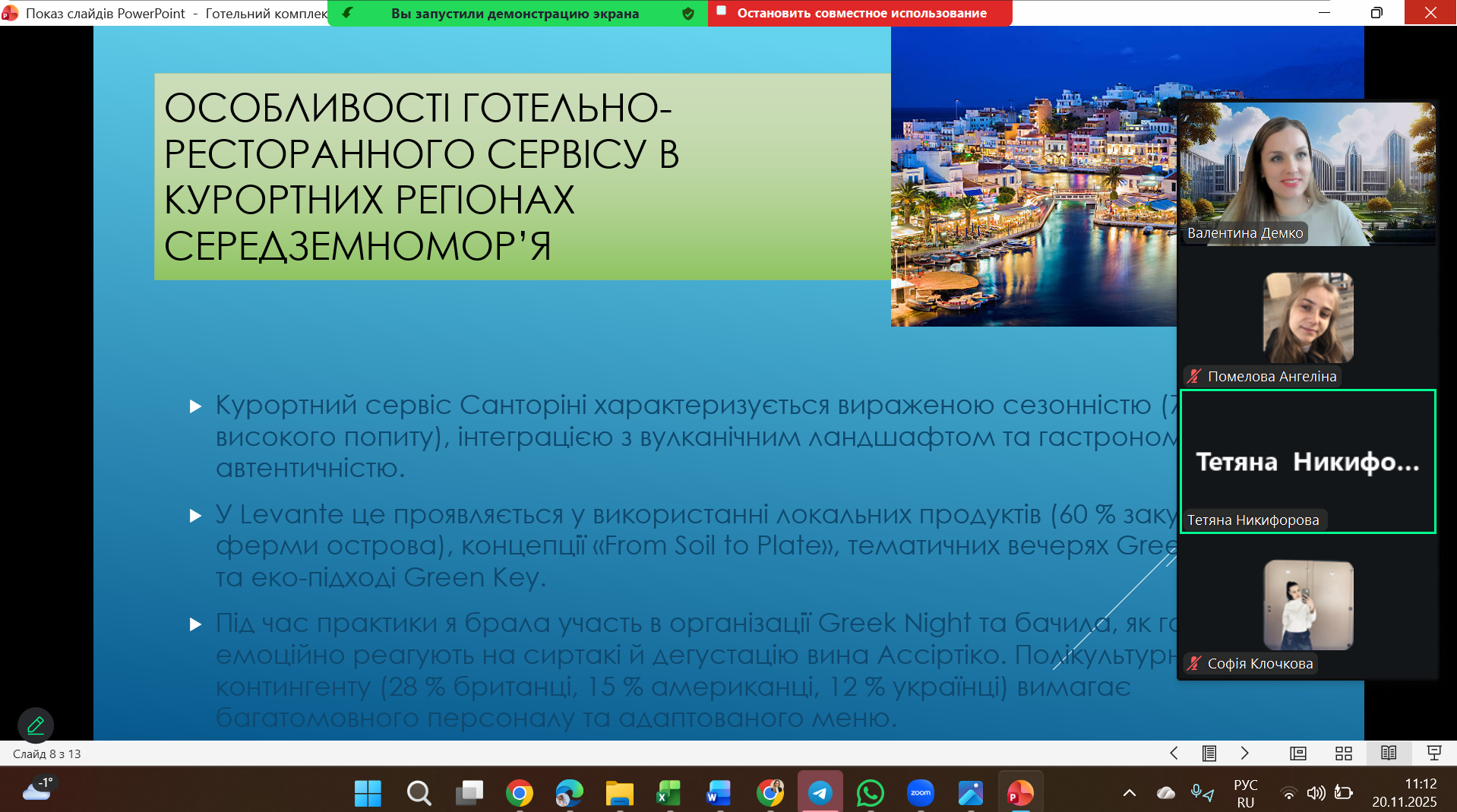Switch to Word on the taskbar

click(719, 793)
